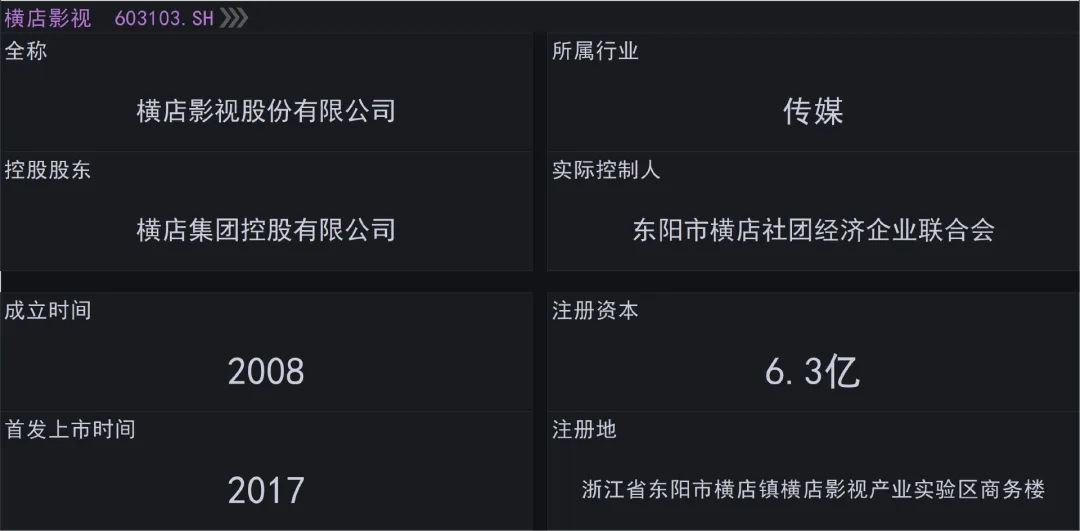The image size is (1080, 531).
Task: Click the 注册资本 label
Action: 595,311
